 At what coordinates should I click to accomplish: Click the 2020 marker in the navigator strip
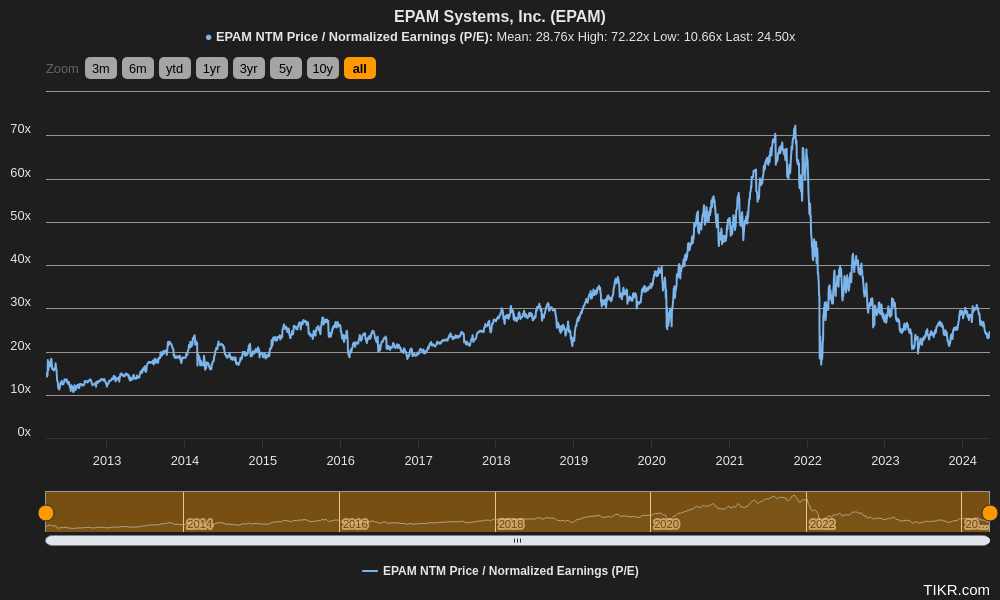pos(664,524)
